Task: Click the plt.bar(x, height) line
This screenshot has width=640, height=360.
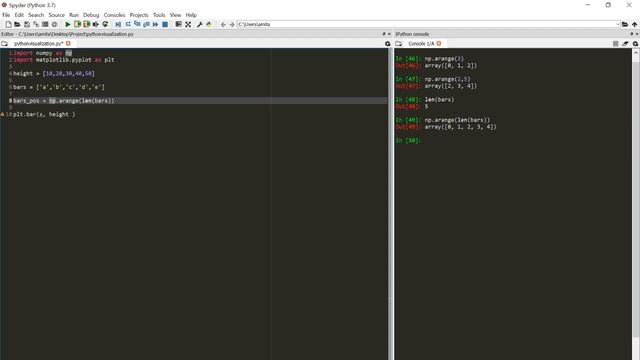Action: pos(44,114)
